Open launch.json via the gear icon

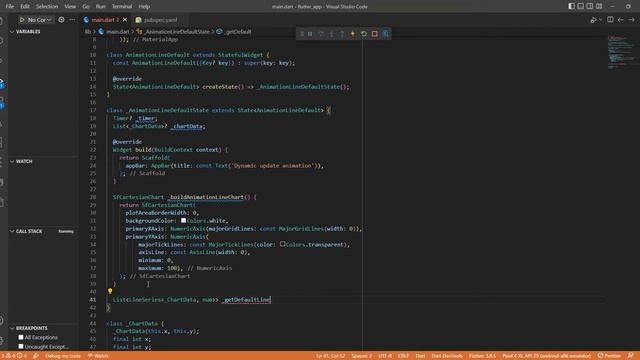(x=61, y=19)
